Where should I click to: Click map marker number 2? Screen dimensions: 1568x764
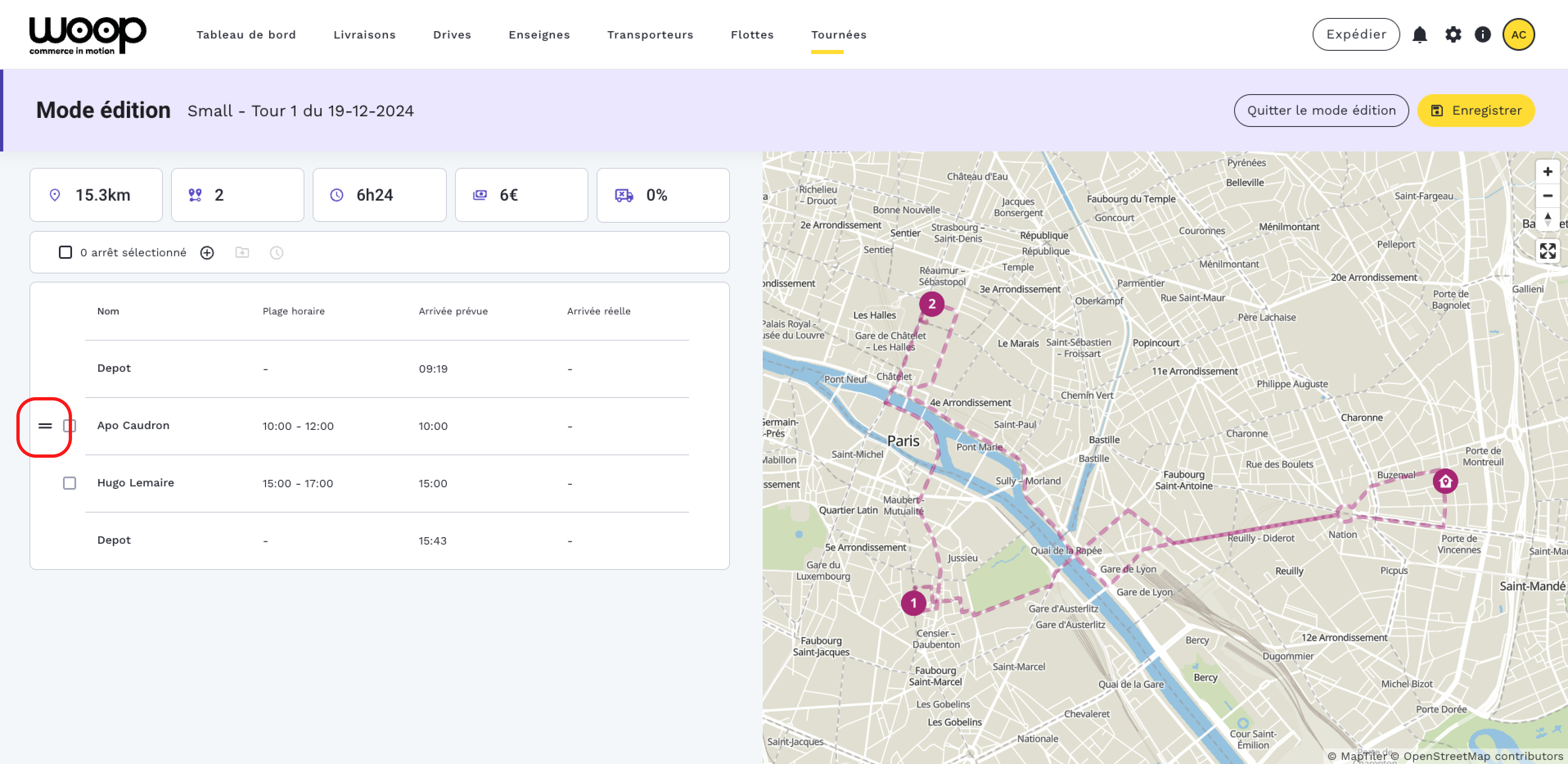(x=931, y=304)
